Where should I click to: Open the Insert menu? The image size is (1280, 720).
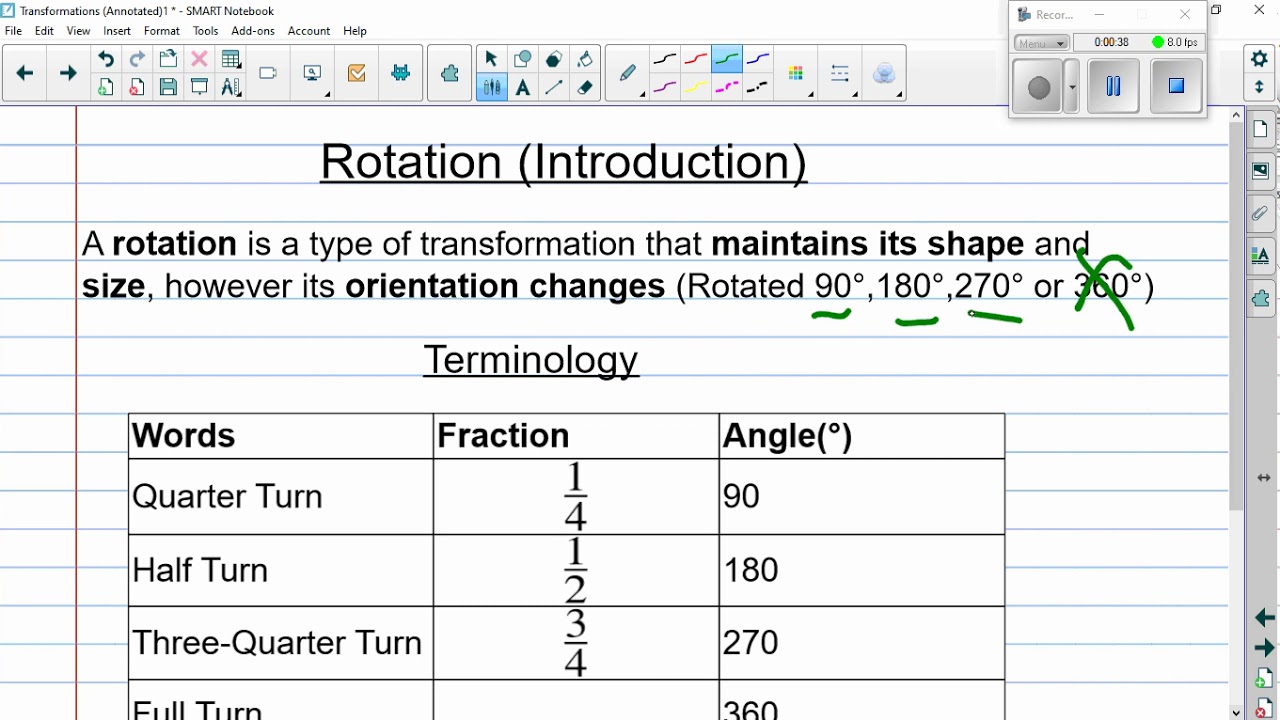(x=117, y=31)
